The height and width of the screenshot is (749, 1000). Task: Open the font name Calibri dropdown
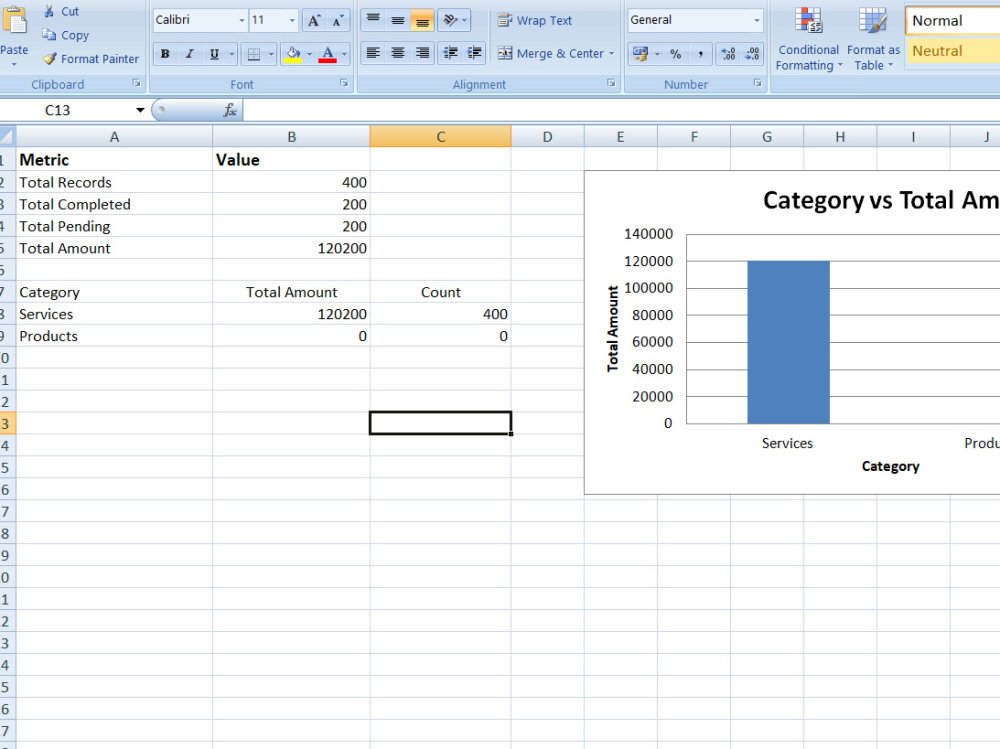(x=242, y=20)
